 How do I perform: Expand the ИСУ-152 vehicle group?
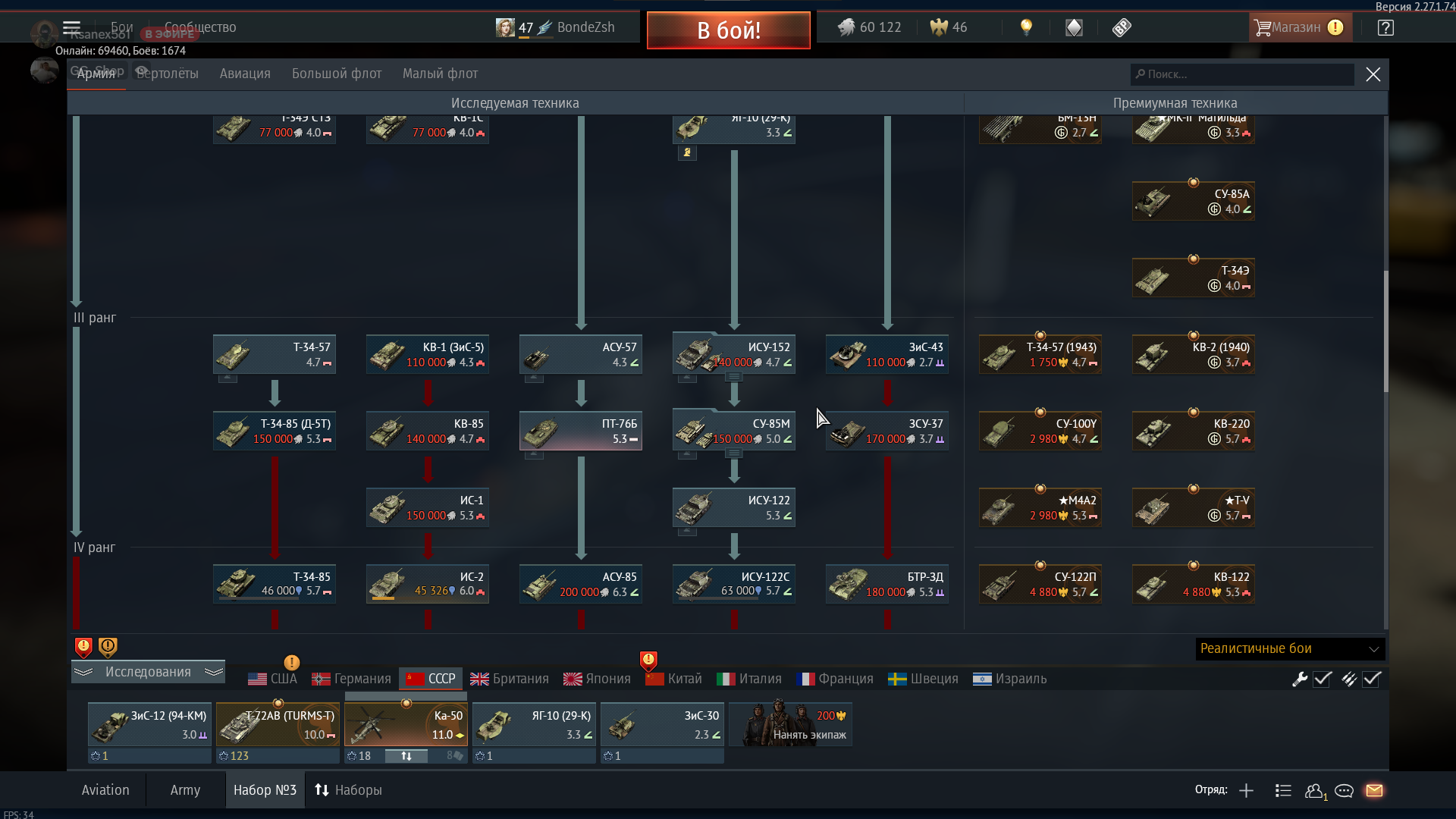tap(733, 377)
